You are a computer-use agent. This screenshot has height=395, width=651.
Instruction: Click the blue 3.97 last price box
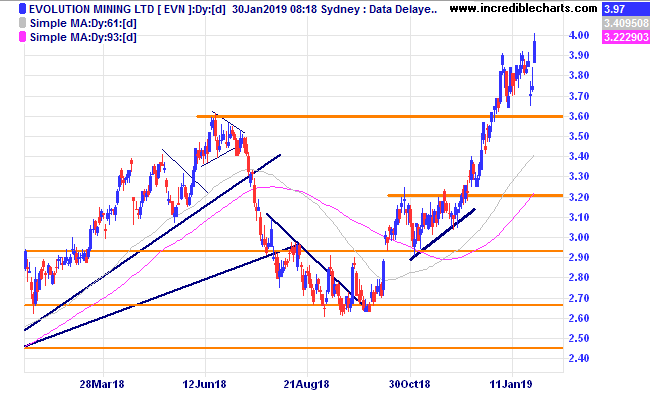coord(625,9)
